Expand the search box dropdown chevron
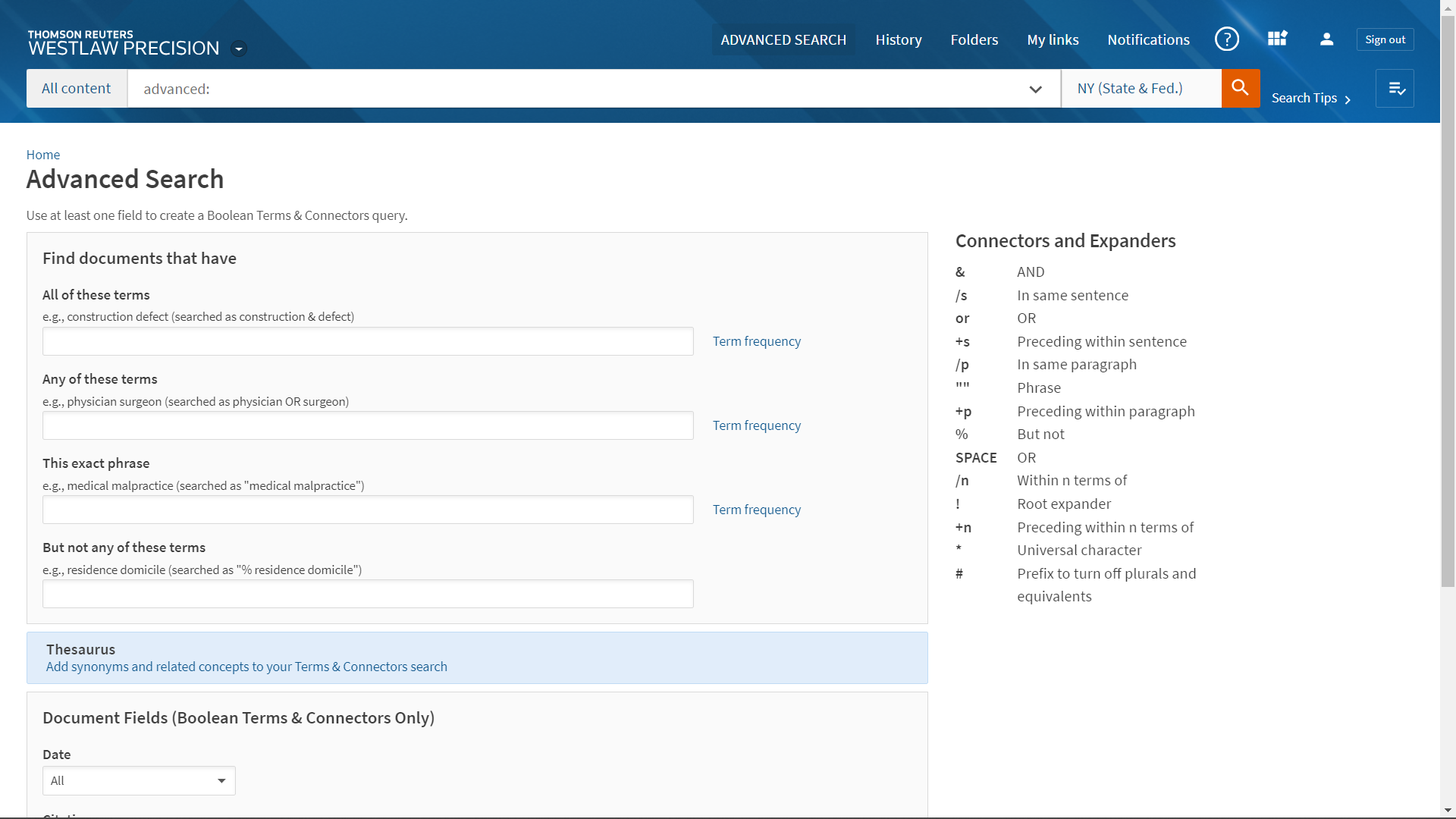This screenshot has width=1456, height=819. (x=1035, y=89)
